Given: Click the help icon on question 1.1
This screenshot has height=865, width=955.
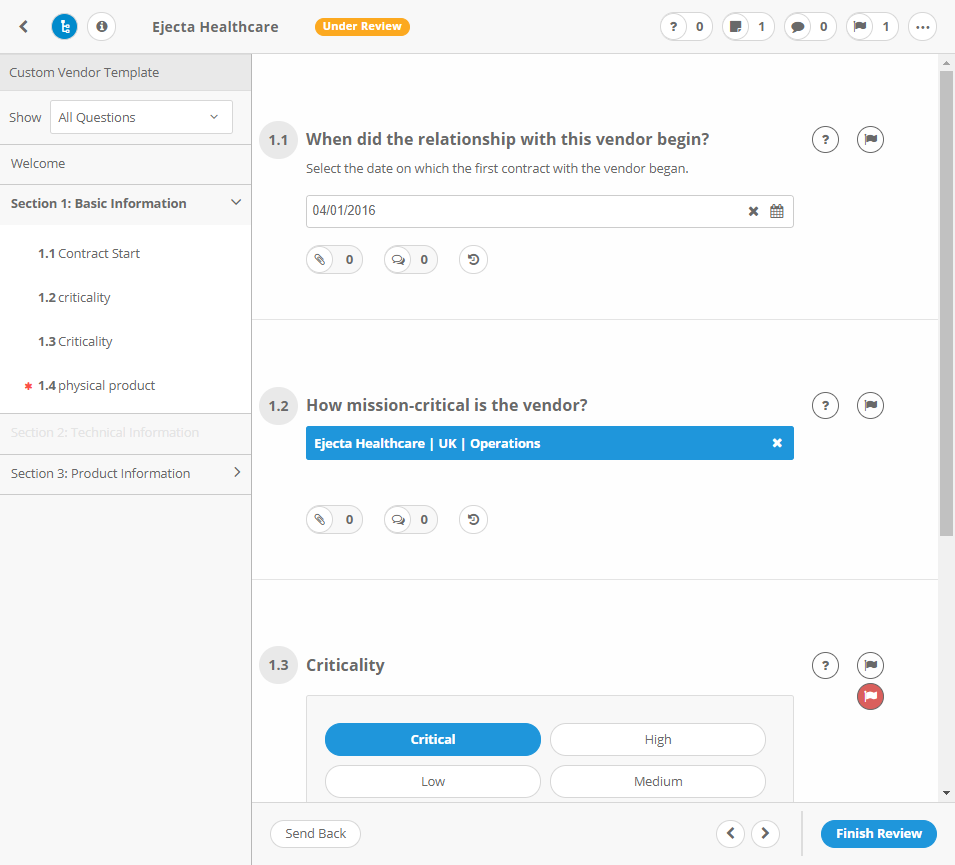Looking at the screenshot, I should coord(825,139).
